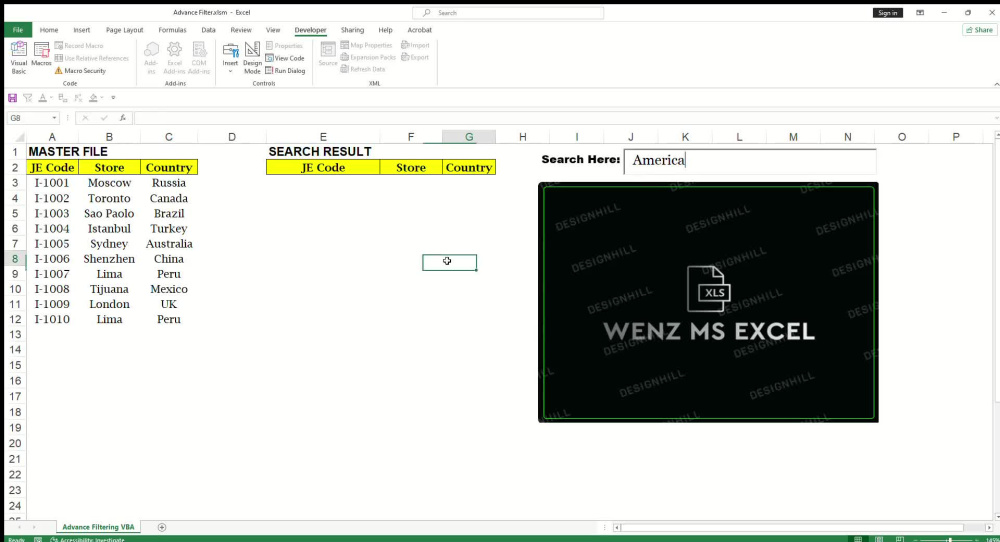The width and height of the screenshot is (1000, 542).
Task: Click the formula bar input
Action: coord(564,118)
